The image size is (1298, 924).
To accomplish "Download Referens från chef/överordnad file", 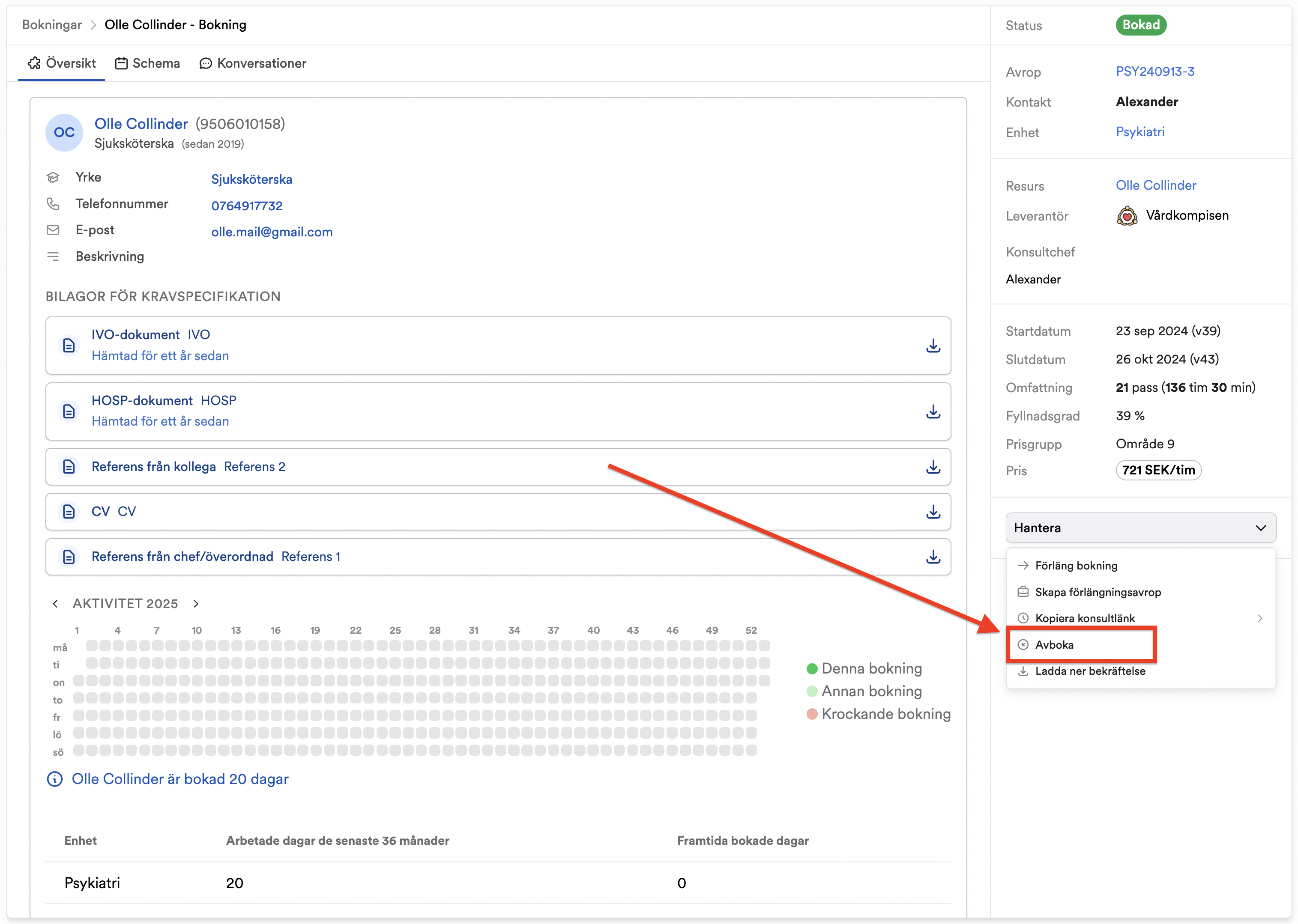I will click(933, 557).
